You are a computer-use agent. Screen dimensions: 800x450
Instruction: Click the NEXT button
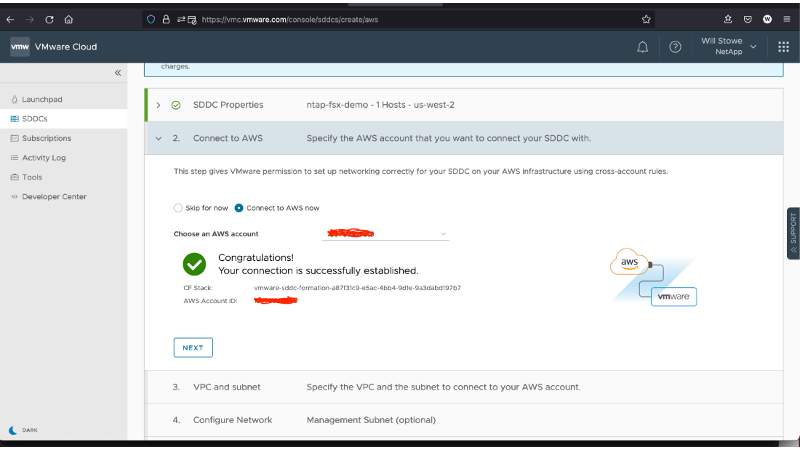point(193,348)
